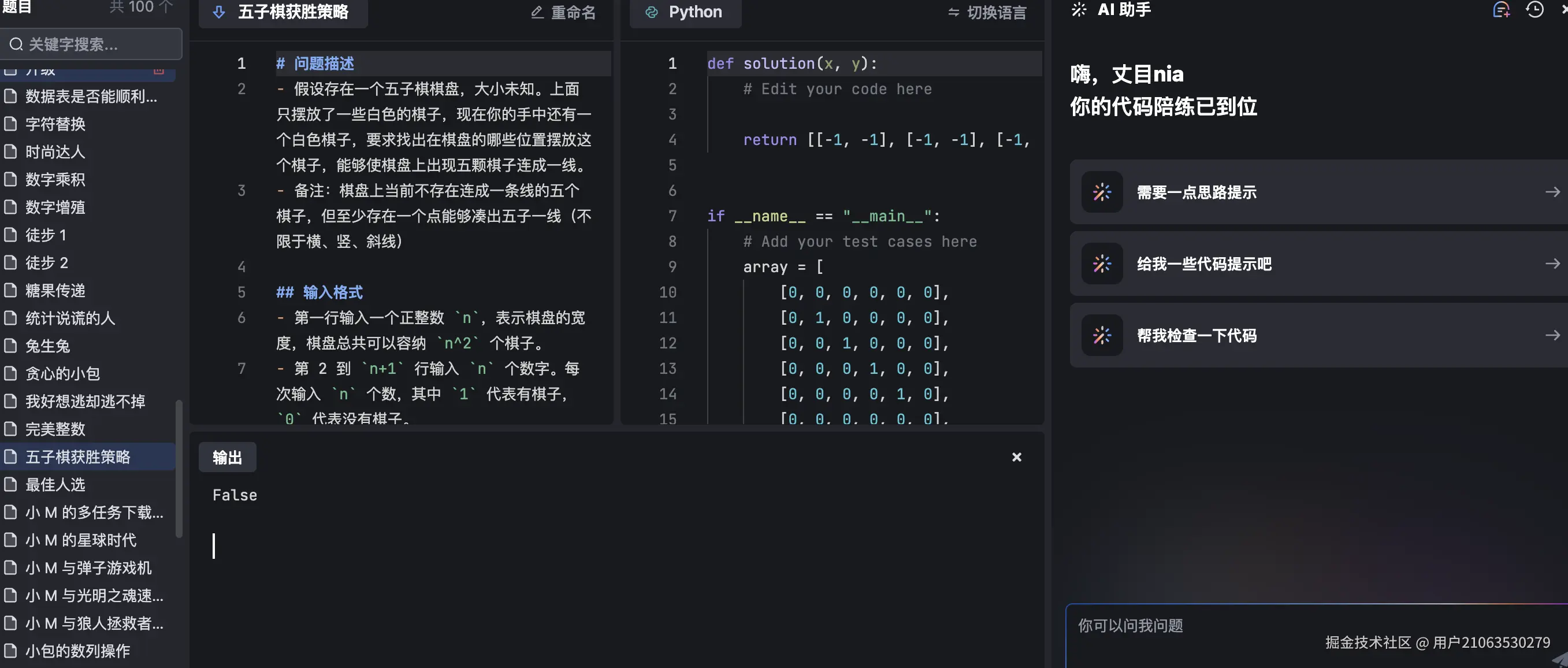Image resolution: width=1568 pixels, height=668 pixels.
Task: Click the Python language icon in editor header
Action: tap(652, 12)
